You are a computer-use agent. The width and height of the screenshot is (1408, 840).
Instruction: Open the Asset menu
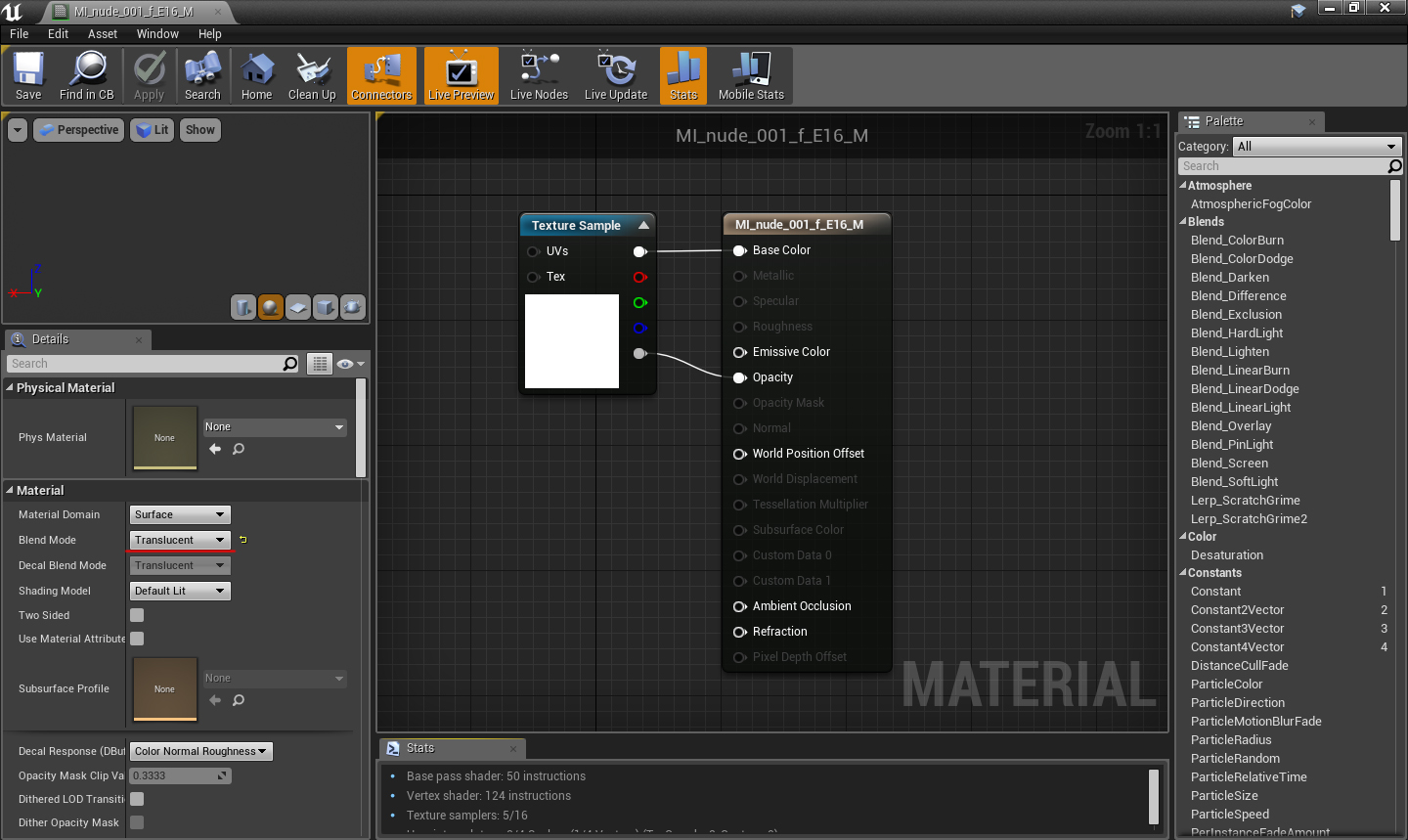tap(102, 33)
